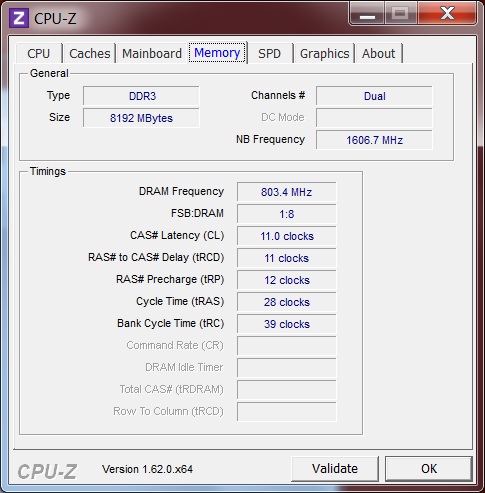Click the Validate button
This screenshot has height=493, width=485.
coord(335,469)
